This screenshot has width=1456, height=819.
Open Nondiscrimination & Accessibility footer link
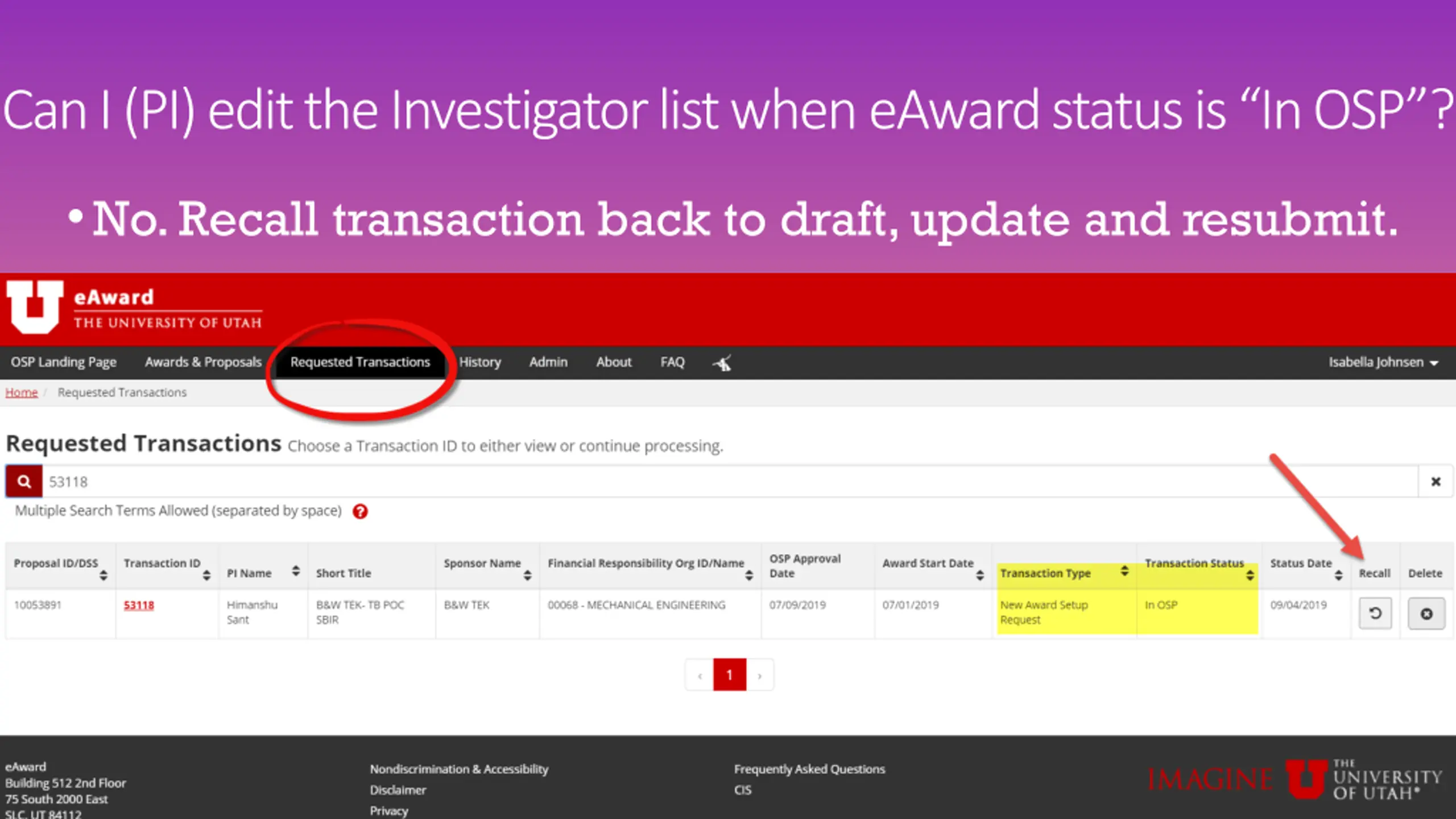click(x=459, y=770)
